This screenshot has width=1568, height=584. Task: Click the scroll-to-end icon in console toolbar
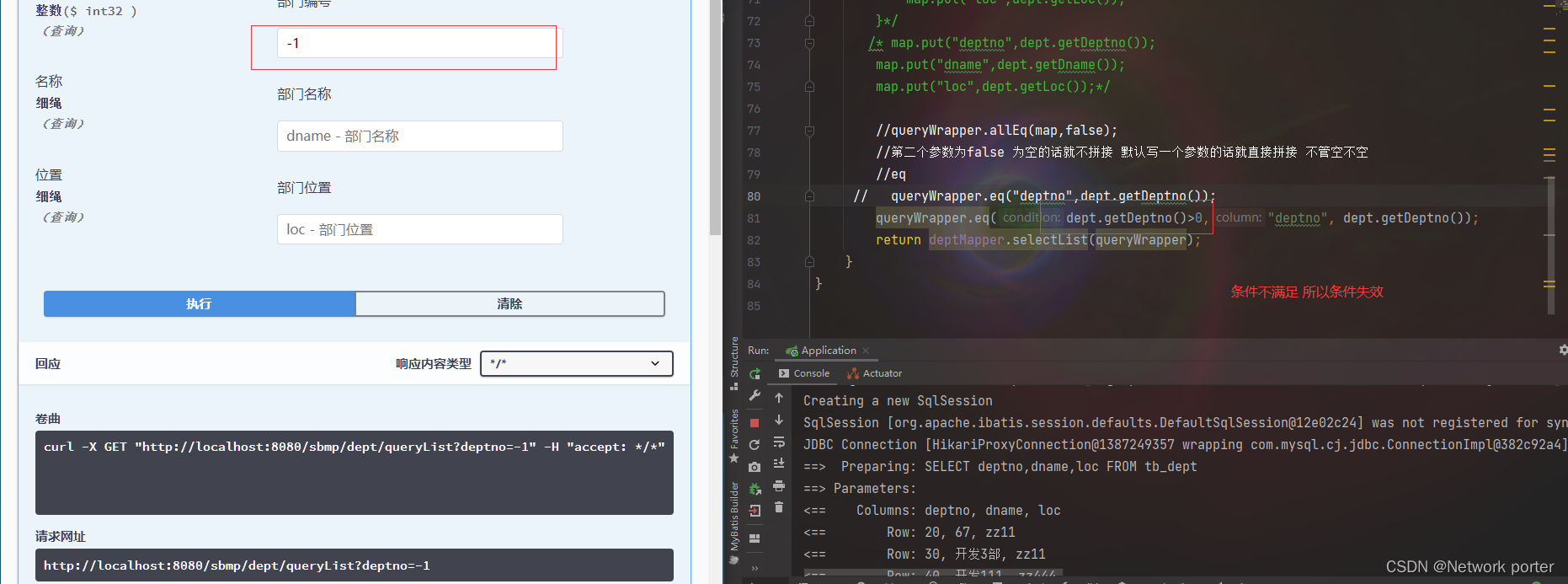point(779,463)
